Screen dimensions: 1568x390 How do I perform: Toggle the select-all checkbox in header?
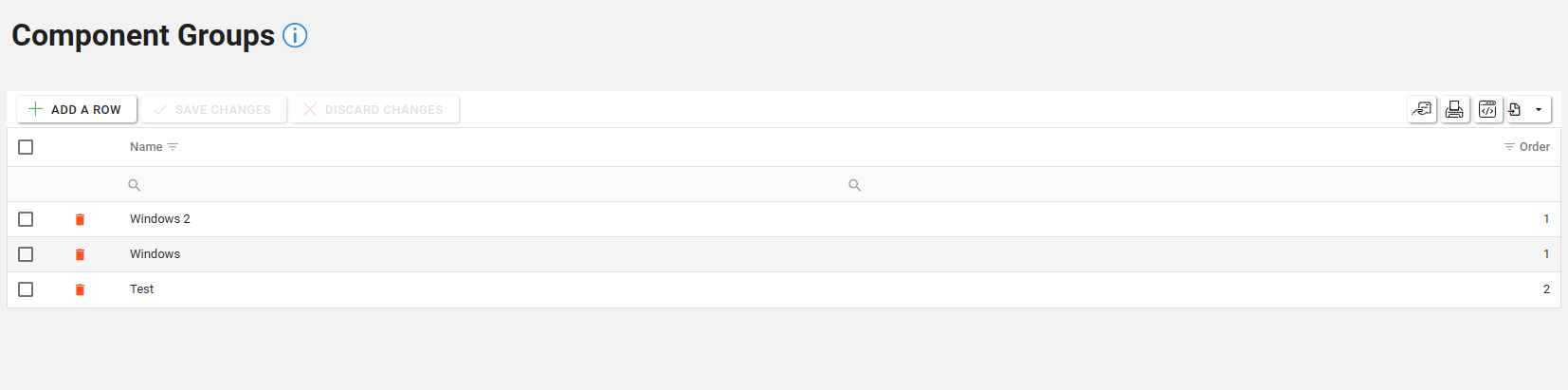click(x=26, y=147)
